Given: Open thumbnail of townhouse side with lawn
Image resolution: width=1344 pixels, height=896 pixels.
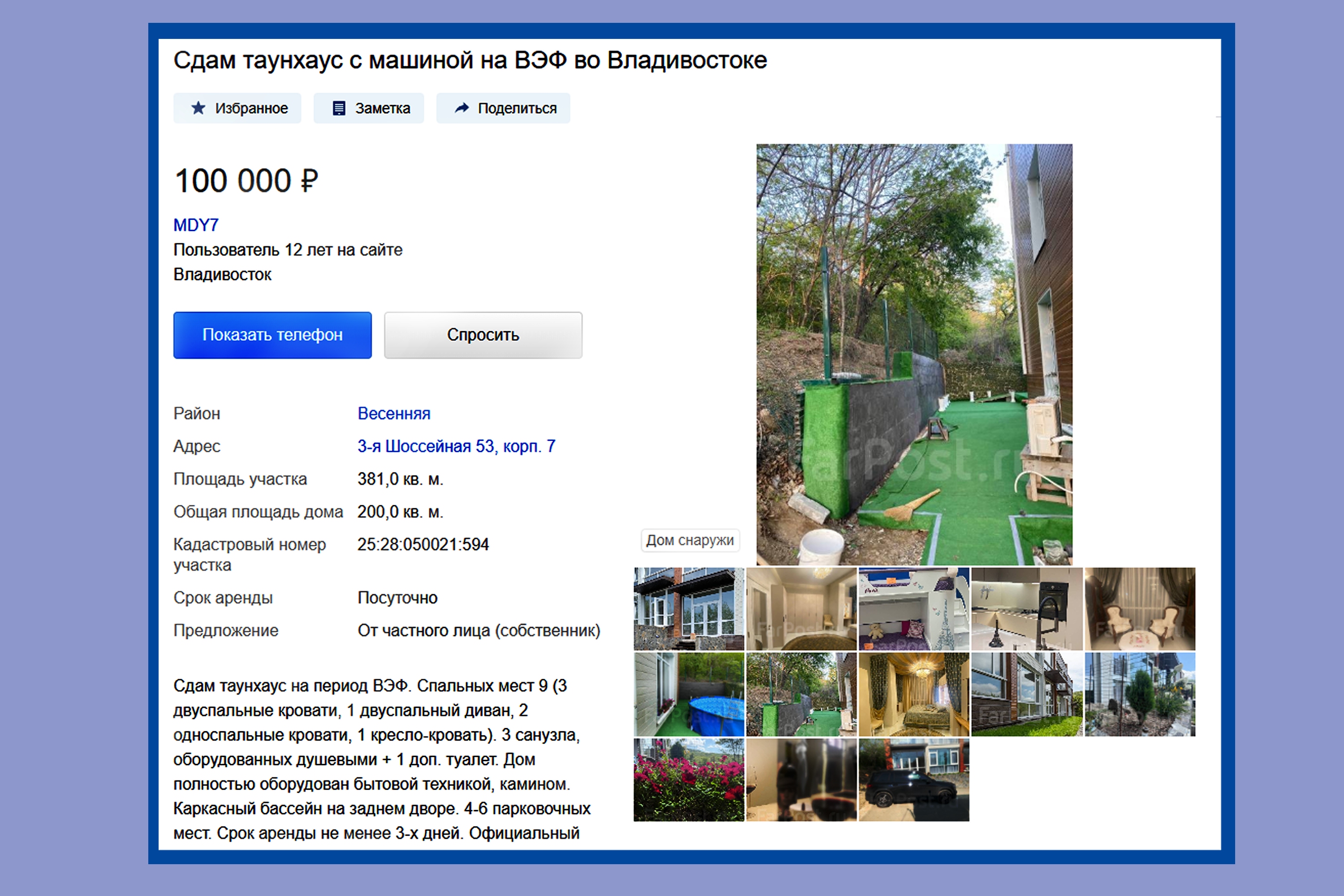Looking at the screenshot, I should pos(1027,694).
